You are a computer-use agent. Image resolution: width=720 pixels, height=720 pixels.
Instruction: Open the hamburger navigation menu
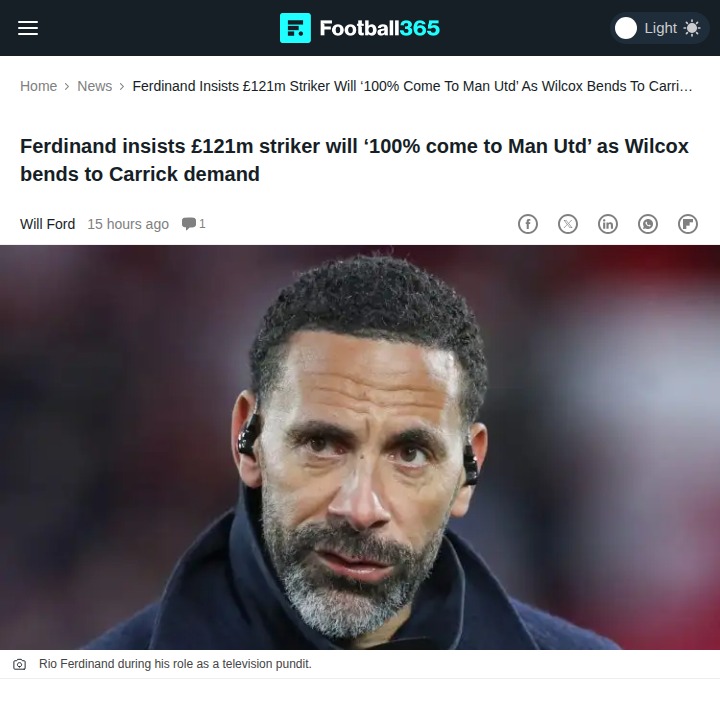(x=28, y=28)
